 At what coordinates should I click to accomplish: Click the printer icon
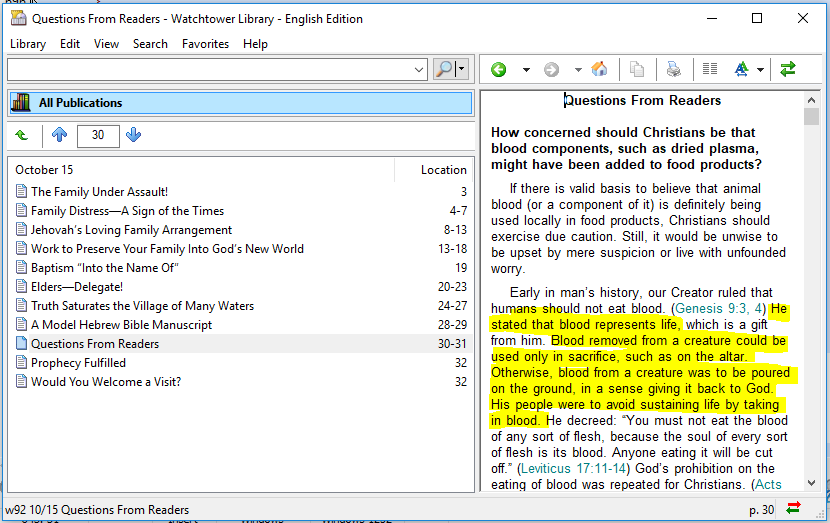click(x=673, y=69)
